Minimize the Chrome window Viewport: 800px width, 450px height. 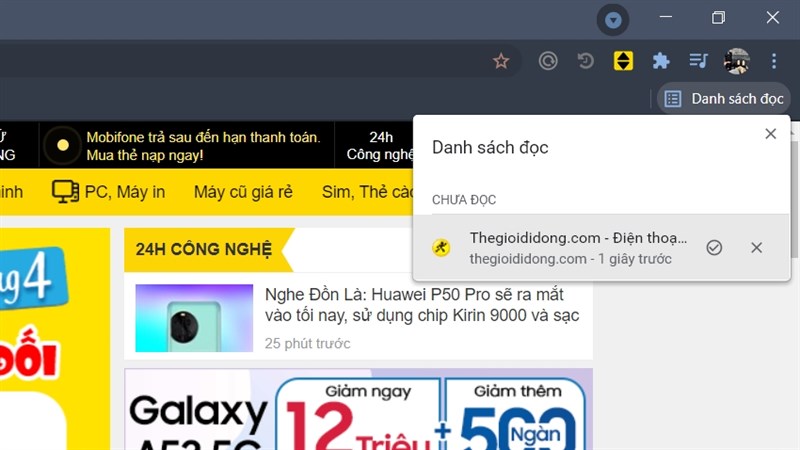(665, 17)
